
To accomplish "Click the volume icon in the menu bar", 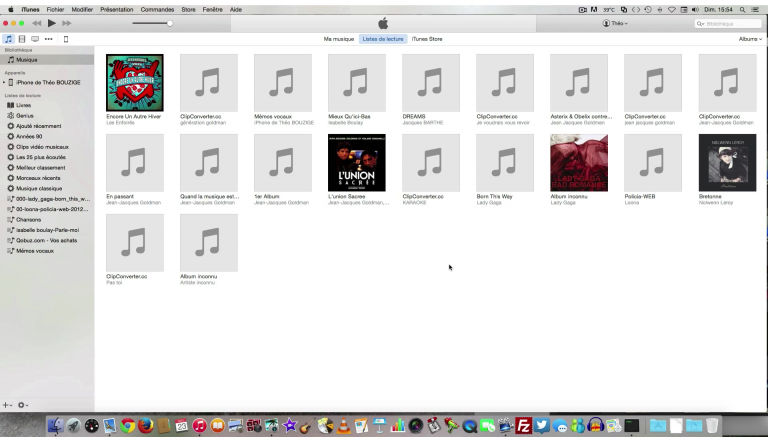I will coord(695,9).
